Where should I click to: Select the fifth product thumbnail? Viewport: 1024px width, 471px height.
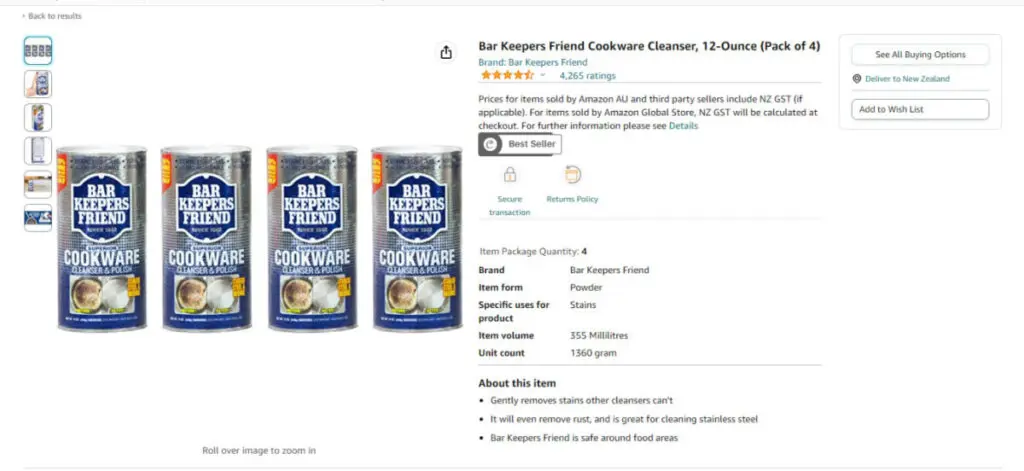click(38, 184)
